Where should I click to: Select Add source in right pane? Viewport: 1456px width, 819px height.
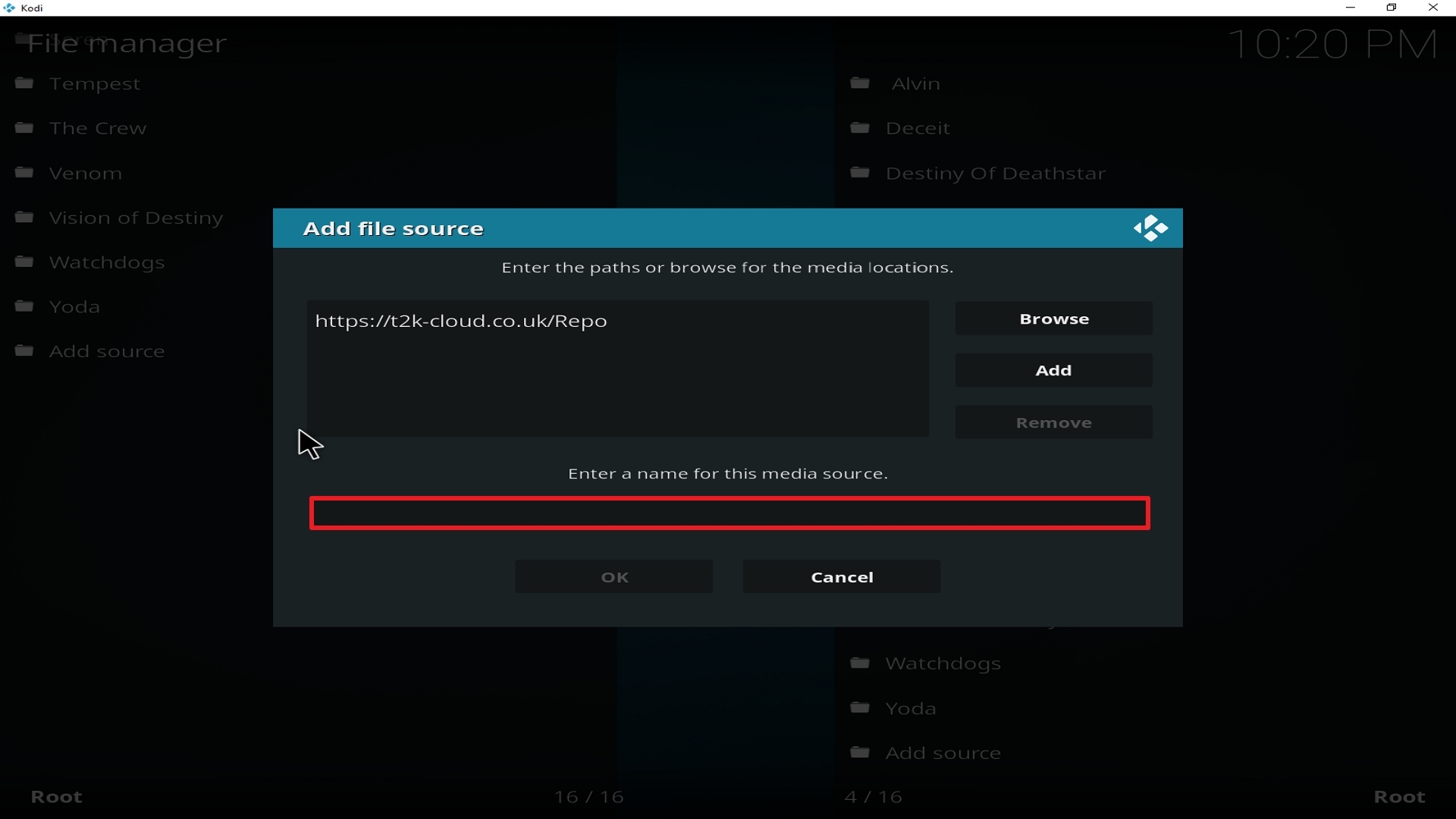pyautogui.click(x=943, y=753)
